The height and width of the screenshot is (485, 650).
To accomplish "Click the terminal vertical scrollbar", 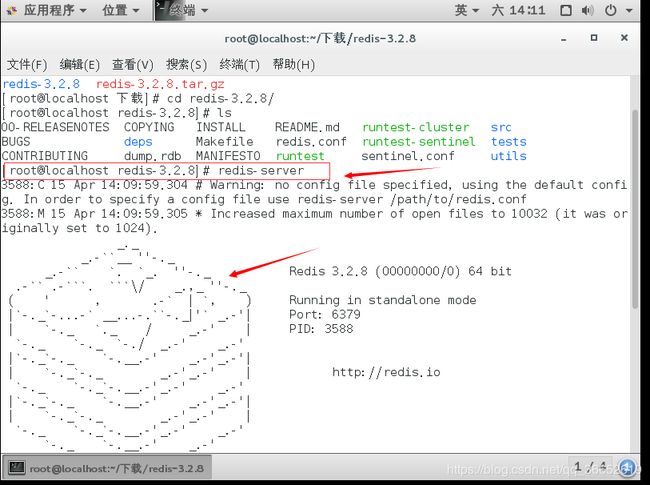I will coord(636,209).
